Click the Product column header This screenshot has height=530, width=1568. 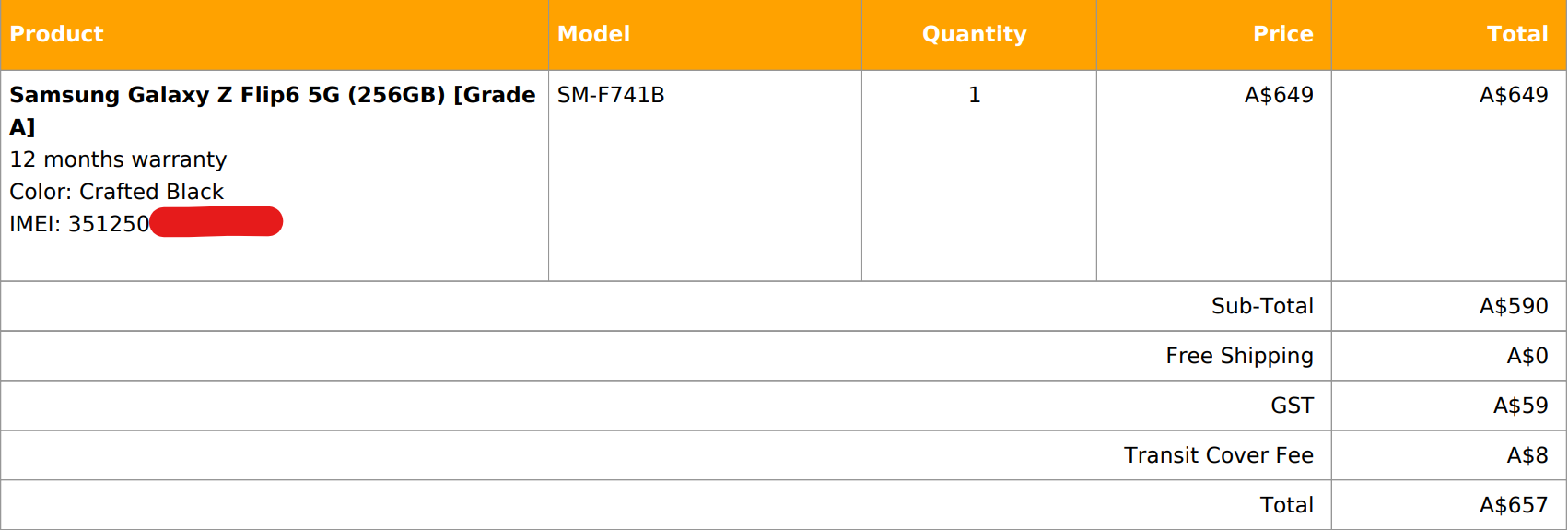[56, 34]
